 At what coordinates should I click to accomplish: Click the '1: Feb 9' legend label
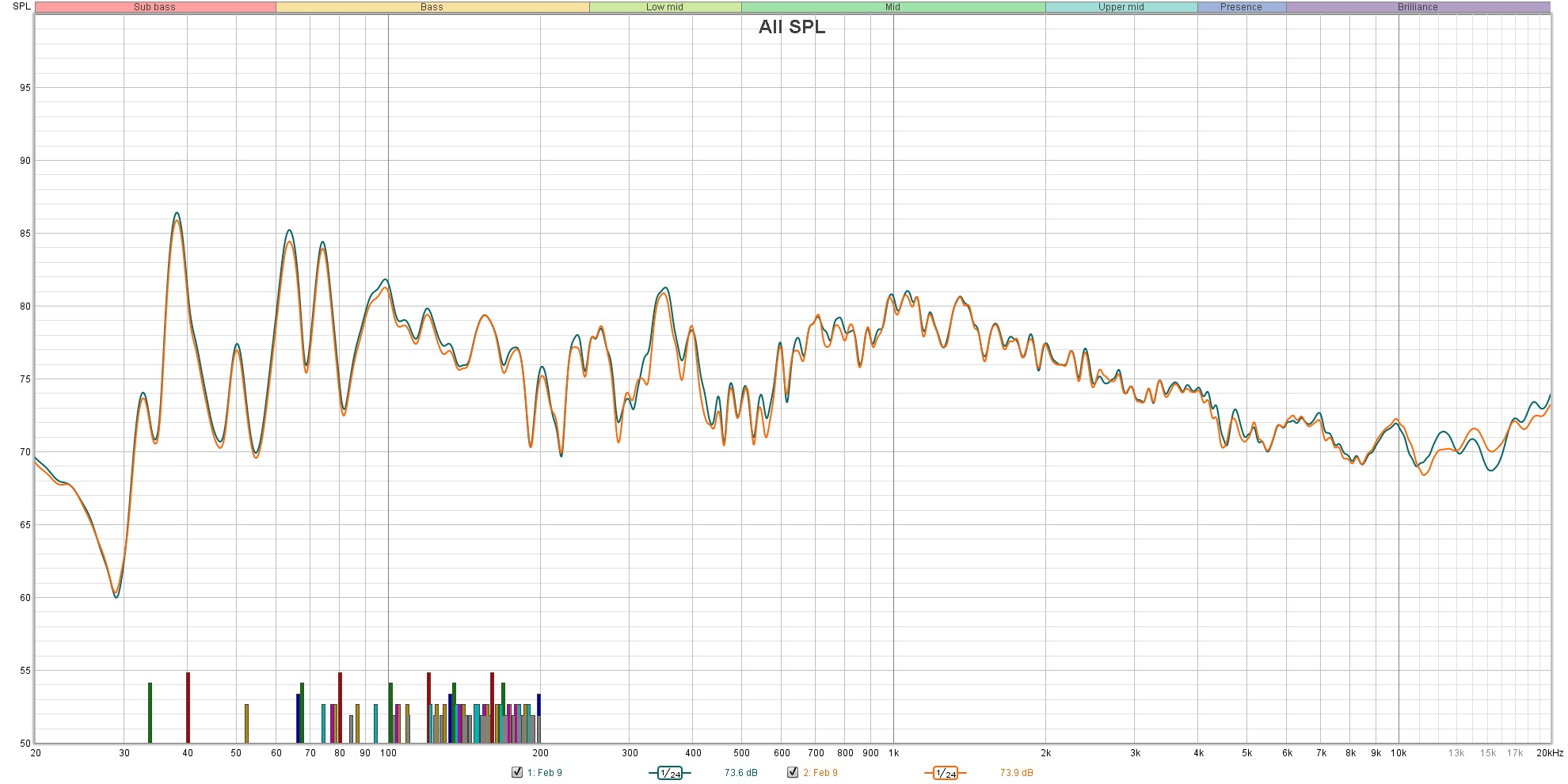tap(545, 773)
